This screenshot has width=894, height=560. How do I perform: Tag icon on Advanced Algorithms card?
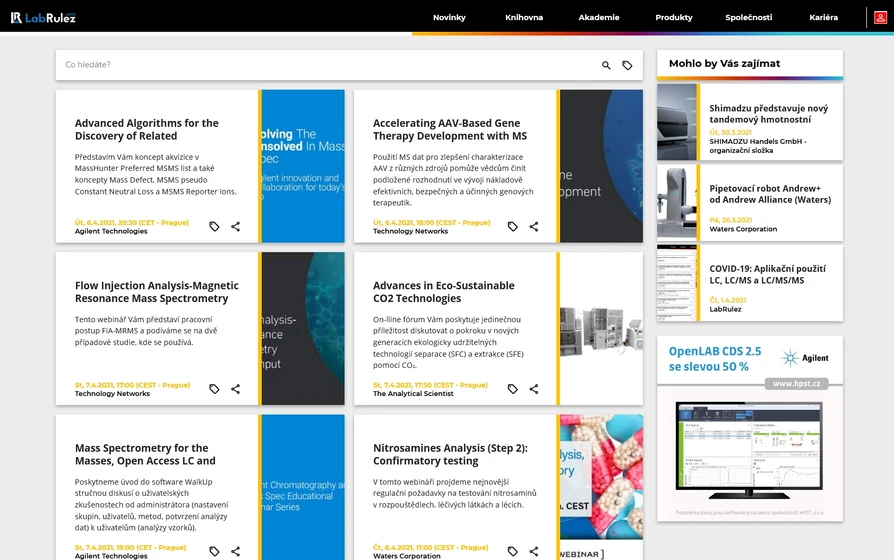pos(214,226)
